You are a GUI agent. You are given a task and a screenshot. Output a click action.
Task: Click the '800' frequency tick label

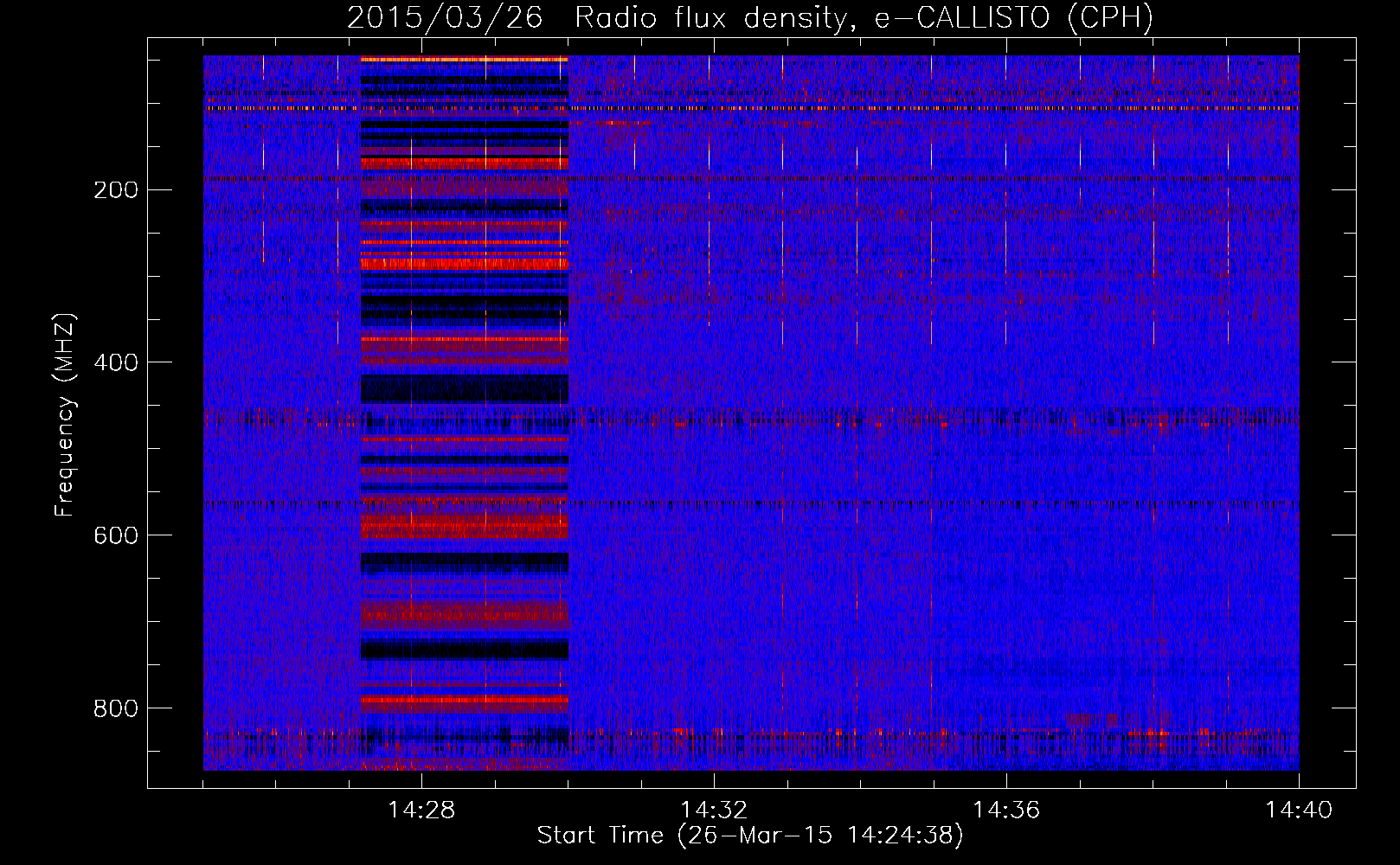116,708
